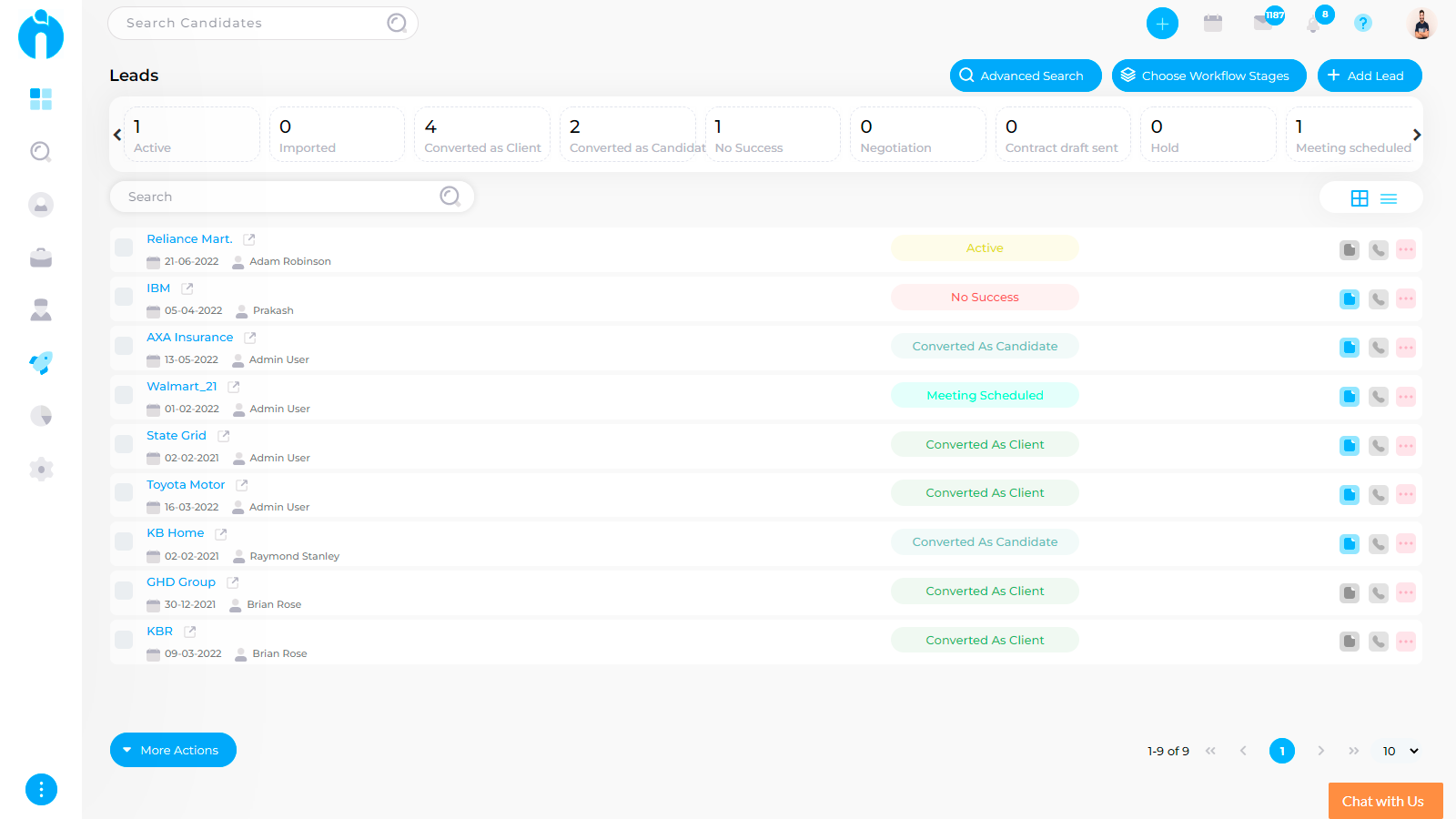Image resolution: width=1456 pixels, height=819 pixels.
Task: Select the GHD Group row checkbox
Action: coord(124,591)
